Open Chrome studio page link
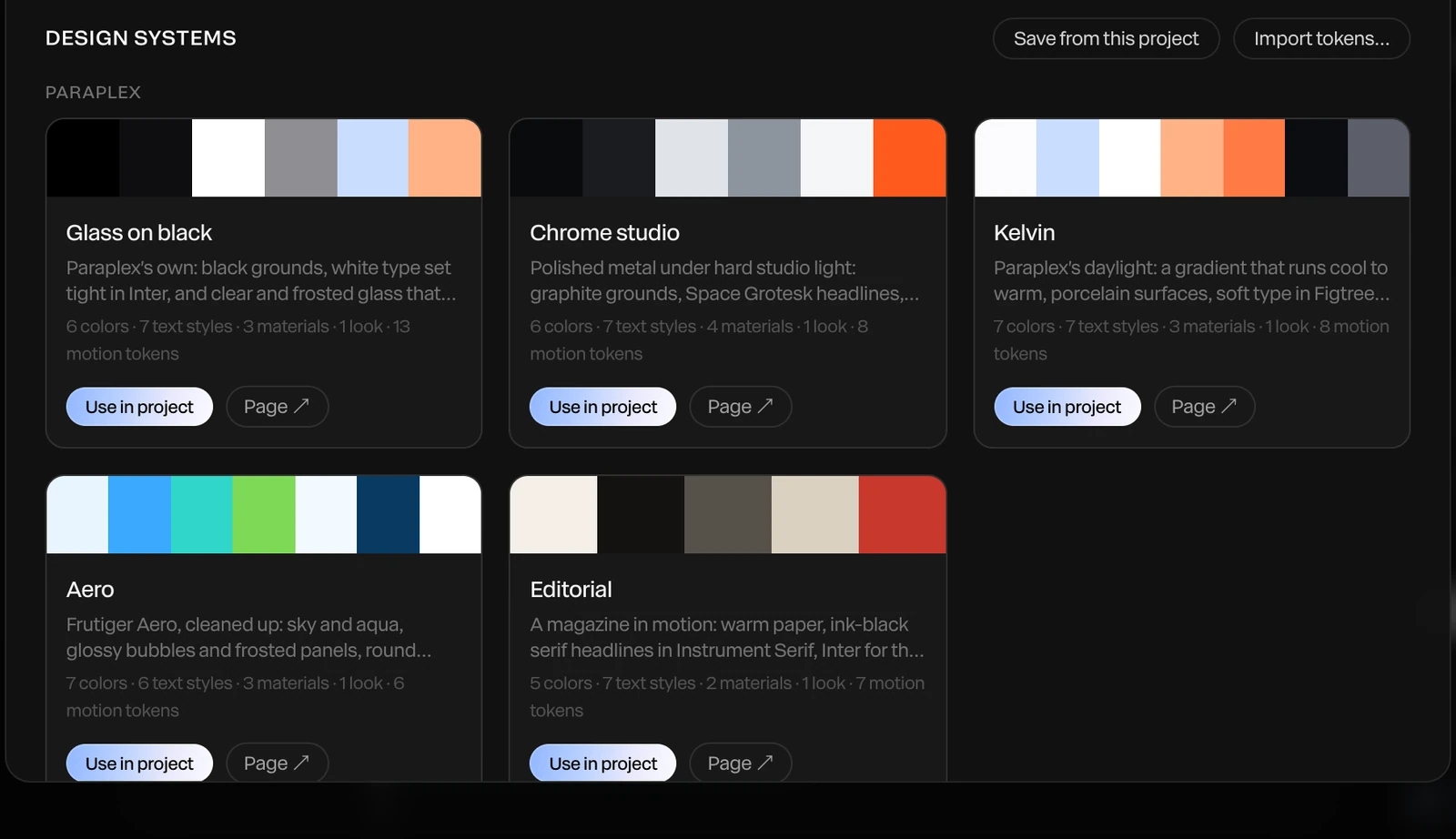 (x=741, y=407)
